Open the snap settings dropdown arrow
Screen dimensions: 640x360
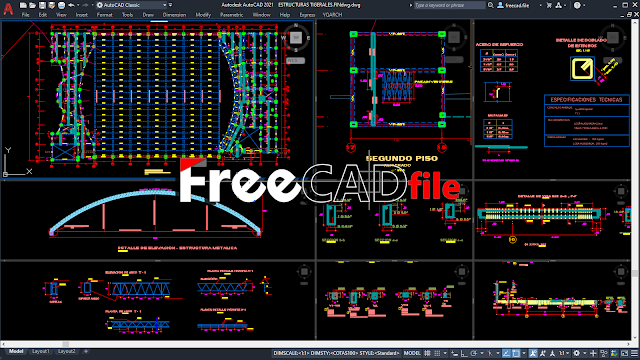(445, 353)
